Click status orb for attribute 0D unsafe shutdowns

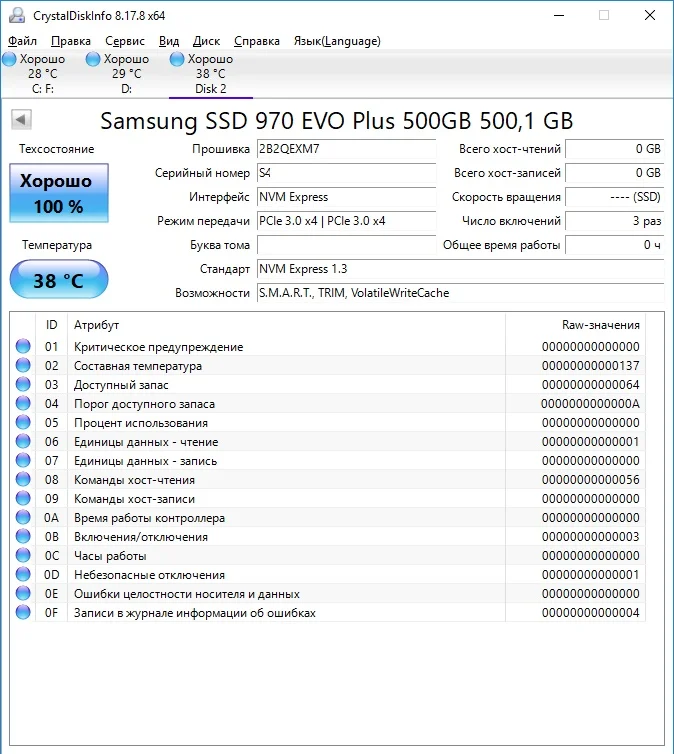(23, 574)
